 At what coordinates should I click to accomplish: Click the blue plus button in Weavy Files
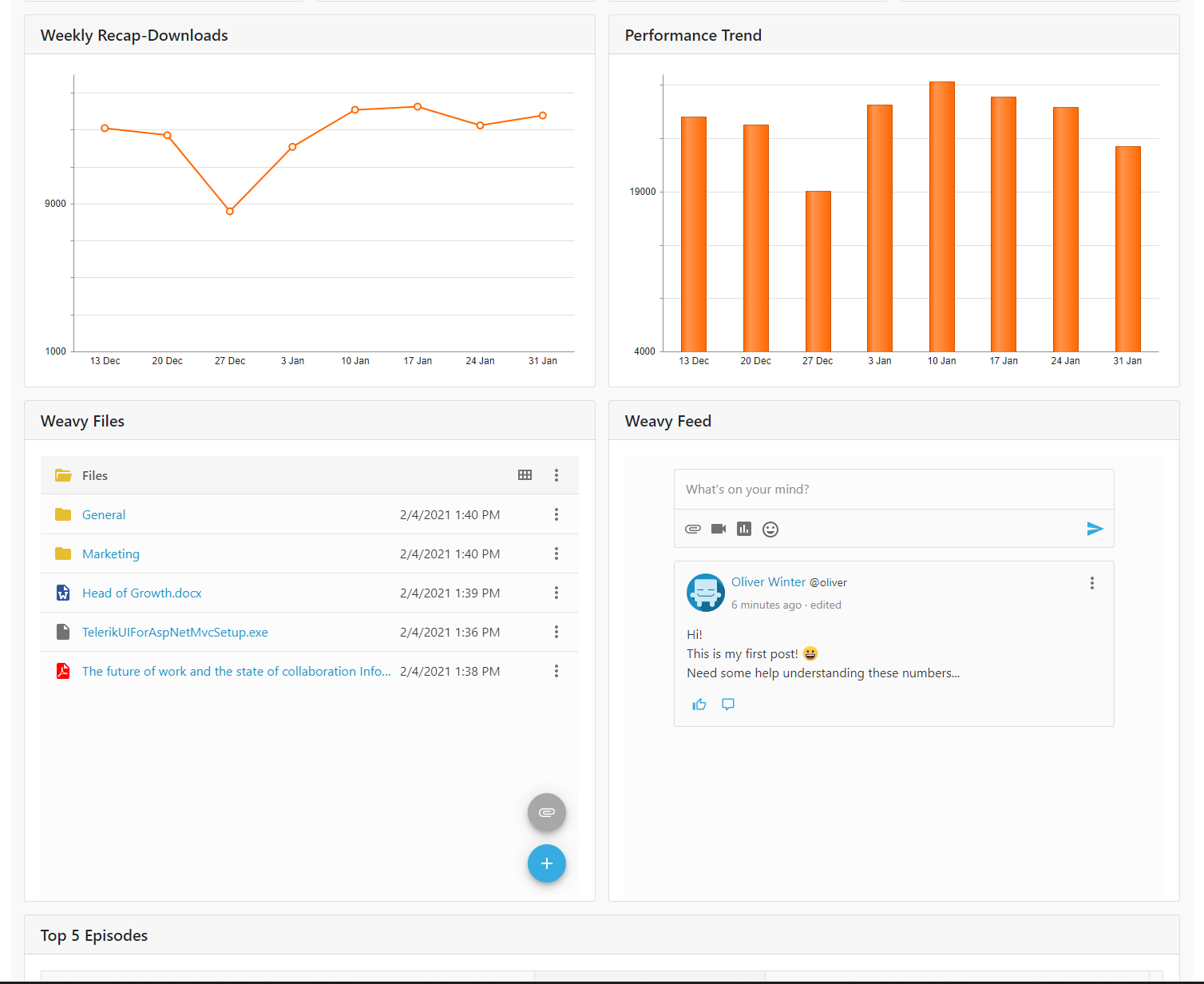(546, 863)
